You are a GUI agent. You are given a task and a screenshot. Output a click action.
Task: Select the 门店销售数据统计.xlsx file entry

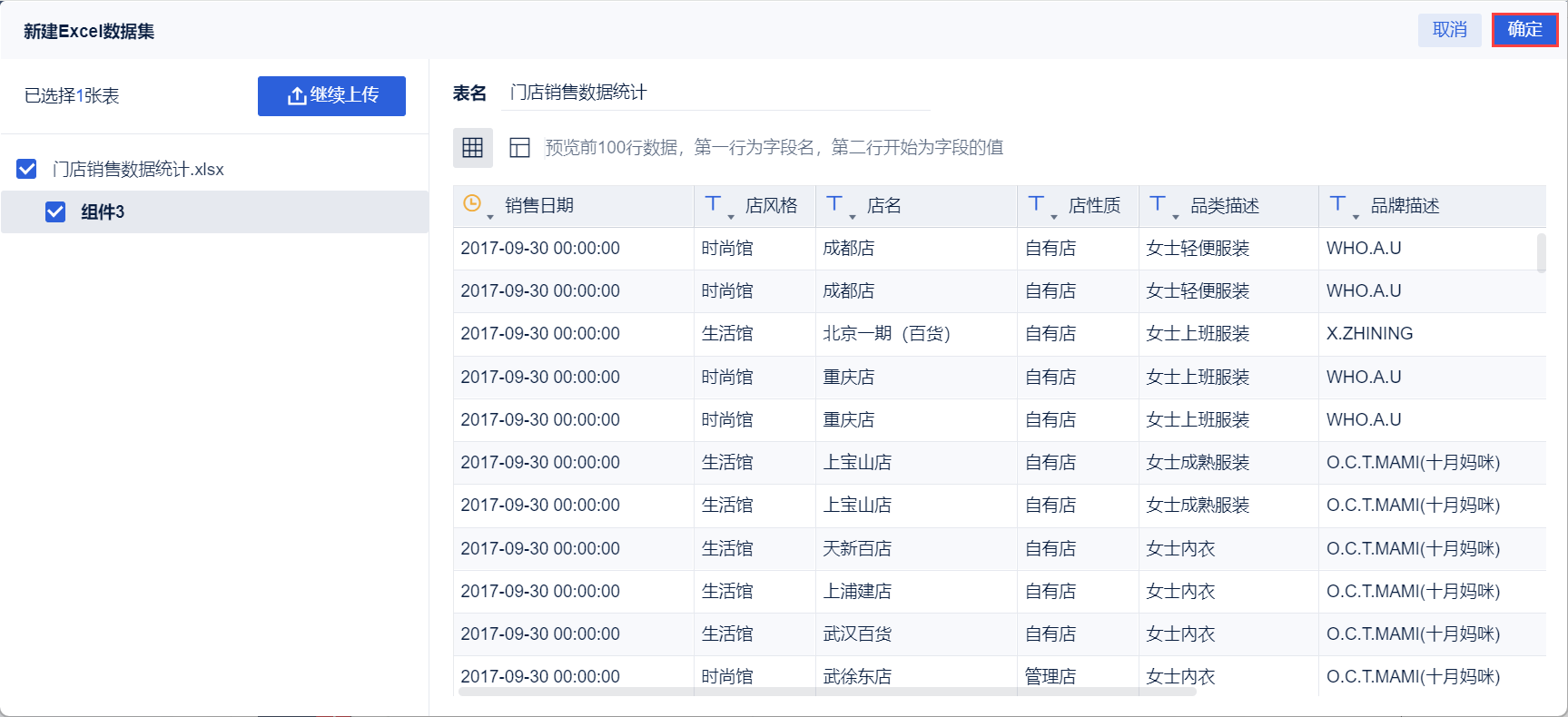pos(138,169)
